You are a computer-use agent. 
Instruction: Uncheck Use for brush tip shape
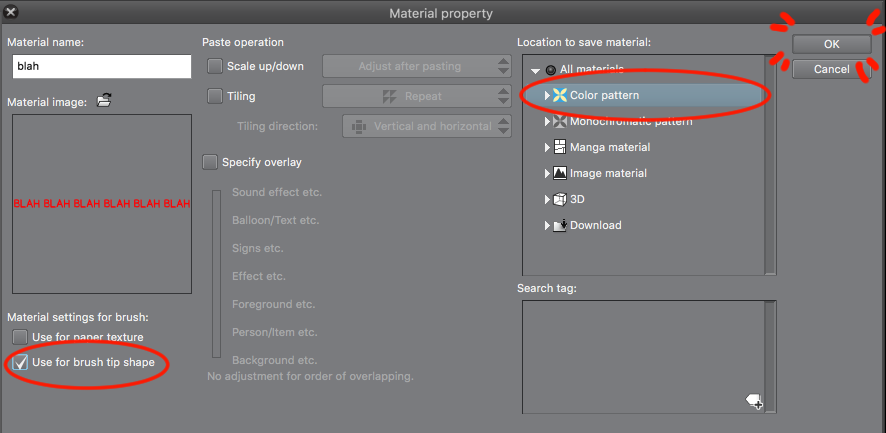(x=20, y=362)
